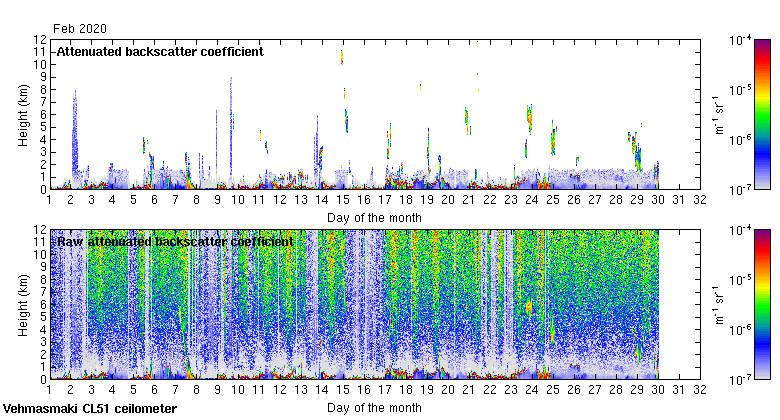Click the 3 km tick on the lower height axis
The height and width of the screenshot is (420, 780).
coord(43,342)
